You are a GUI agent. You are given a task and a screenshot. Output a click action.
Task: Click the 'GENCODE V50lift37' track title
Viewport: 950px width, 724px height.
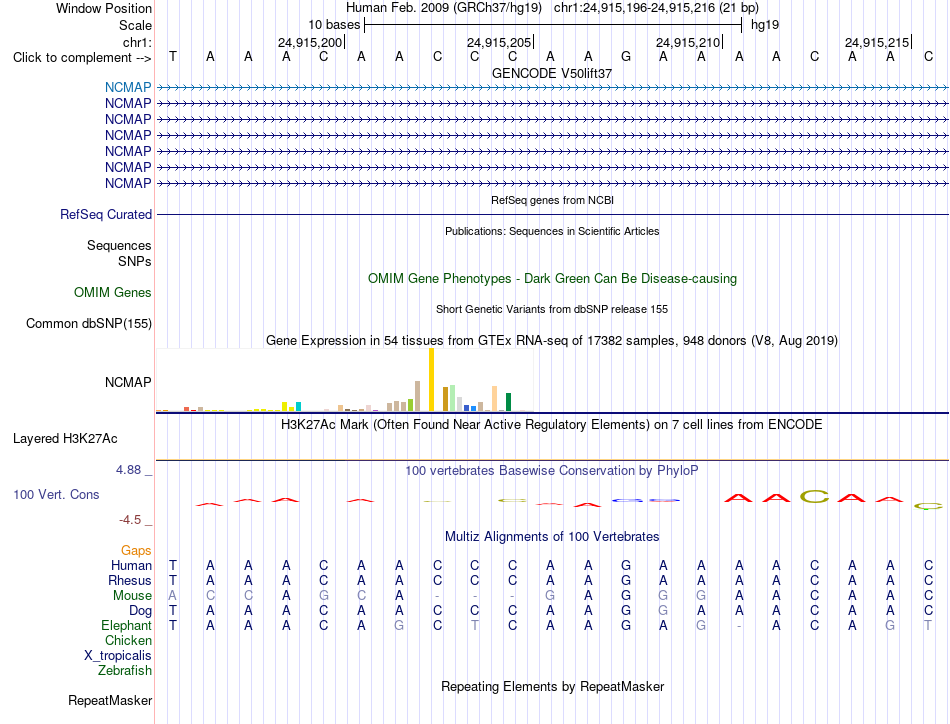[552, 73]
